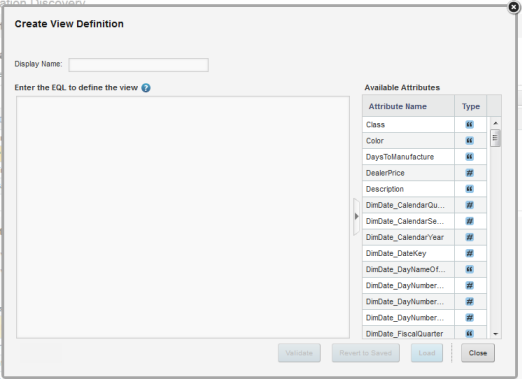Select the numeric icon for DimDate_CalendarSe...
Screen dimensions: 522x379
[469, 221]
